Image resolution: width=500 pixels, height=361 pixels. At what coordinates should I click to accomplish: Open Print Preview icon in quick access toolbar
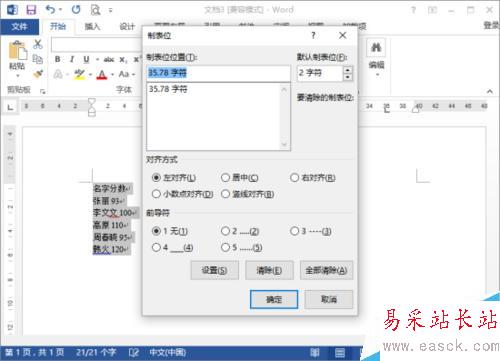tap(95, 10)
